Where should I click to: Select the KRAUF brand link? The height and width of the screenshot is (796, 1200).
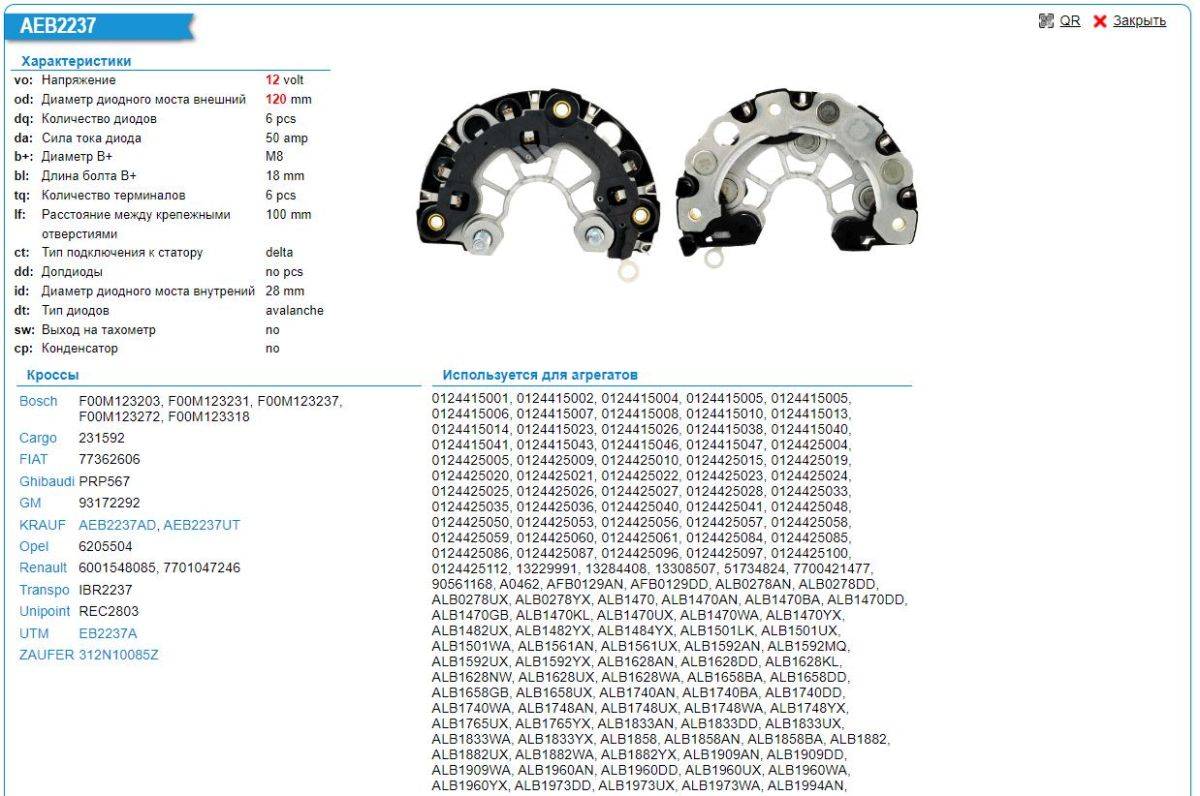[x=41, y=525]
